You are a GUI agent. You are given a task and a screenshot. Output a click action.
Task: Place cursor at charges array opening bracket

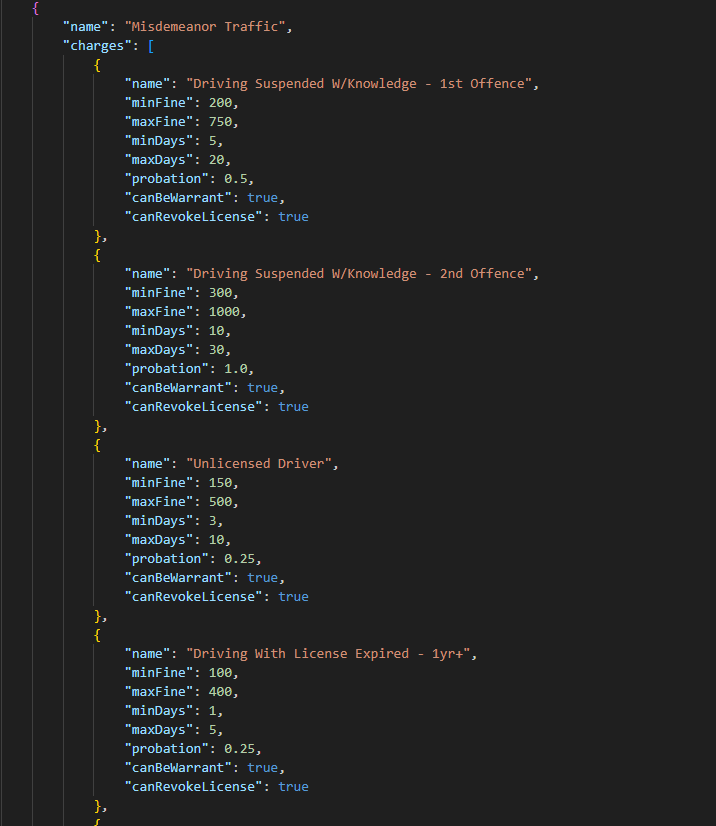(149, 46)
